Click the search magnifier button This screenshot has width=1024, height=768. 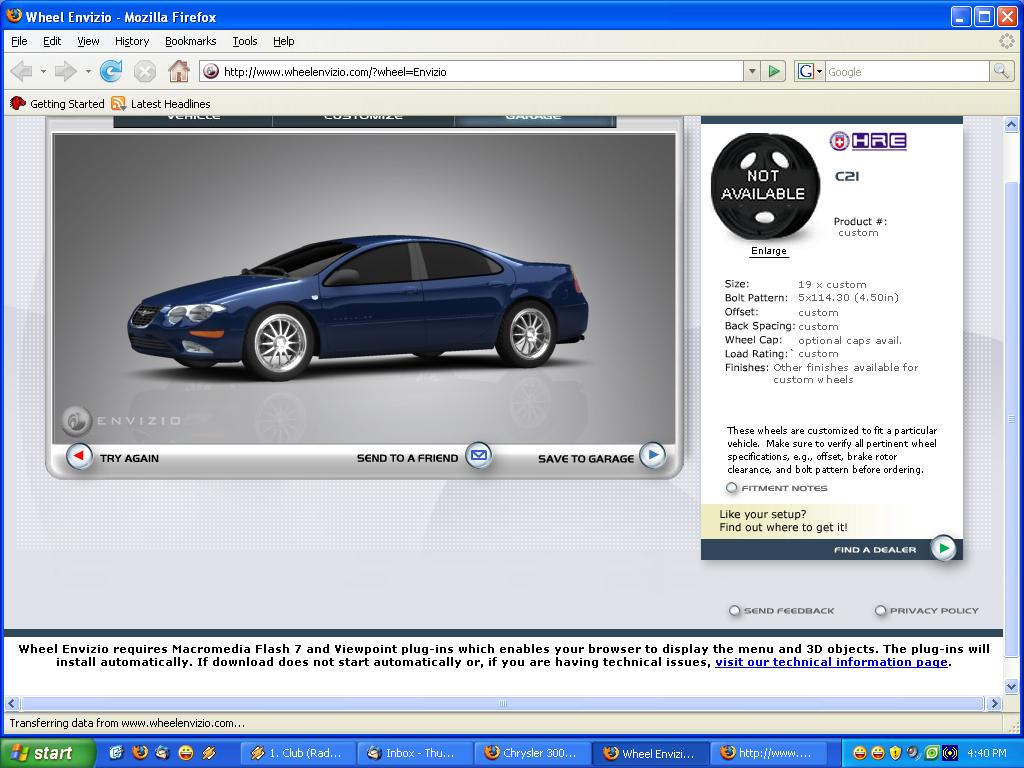[1000, 71]
